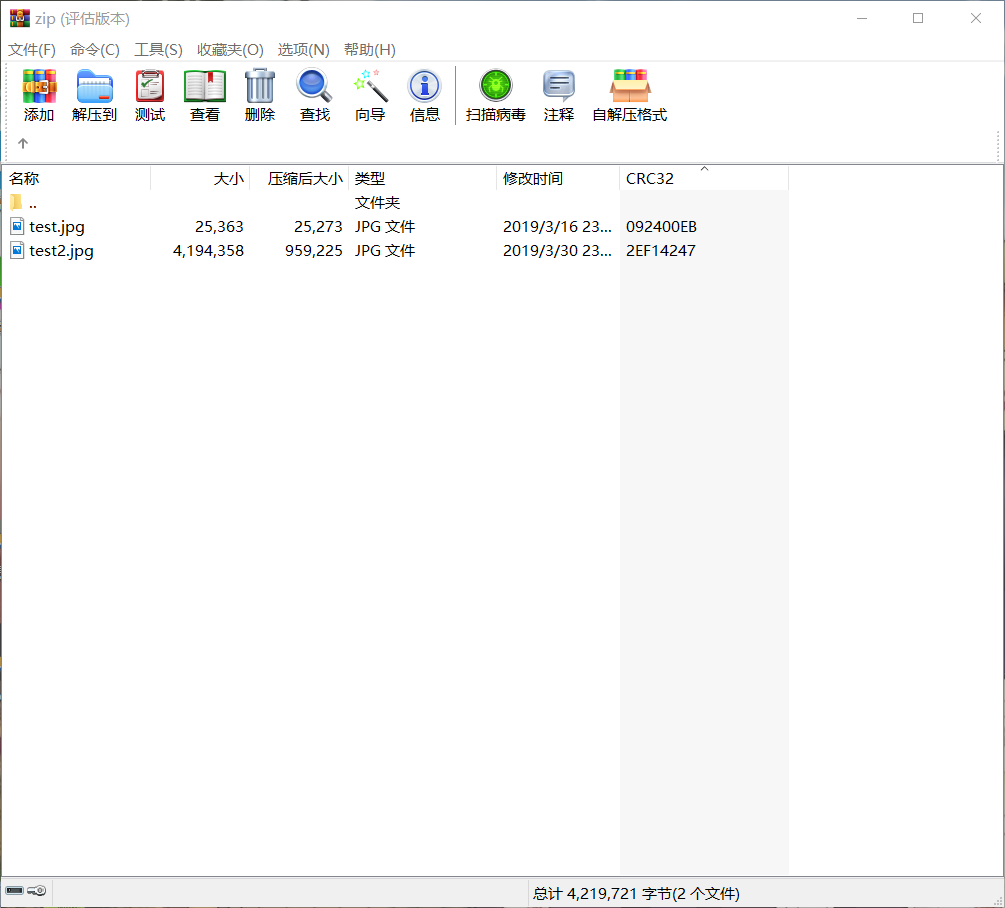Screen dimensions: 1005x908
Task: Click the SFX (自解压格式) icon
Action: pos(630,86)
